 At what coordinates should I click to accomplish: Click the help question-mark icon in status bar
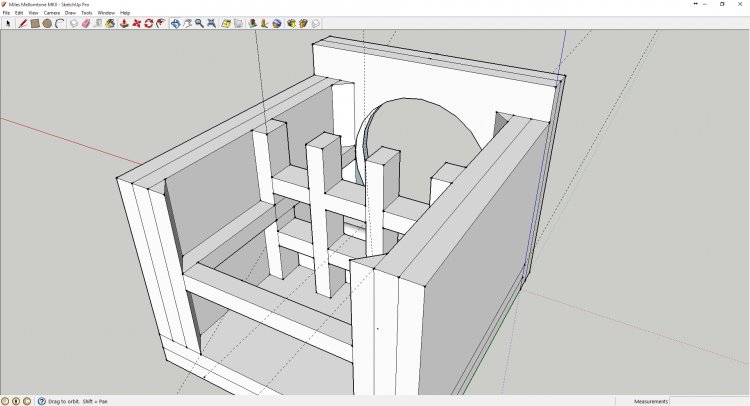[x=39, y=400]
